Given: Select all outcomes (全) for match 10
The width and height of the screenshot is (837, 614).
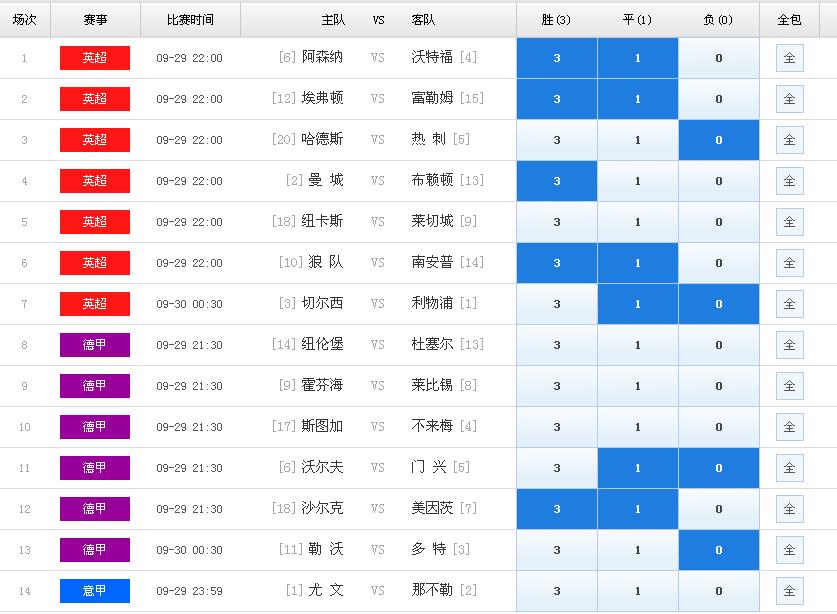Looking at the screenshot, I should pyautogui.click(x=789, y=427).
